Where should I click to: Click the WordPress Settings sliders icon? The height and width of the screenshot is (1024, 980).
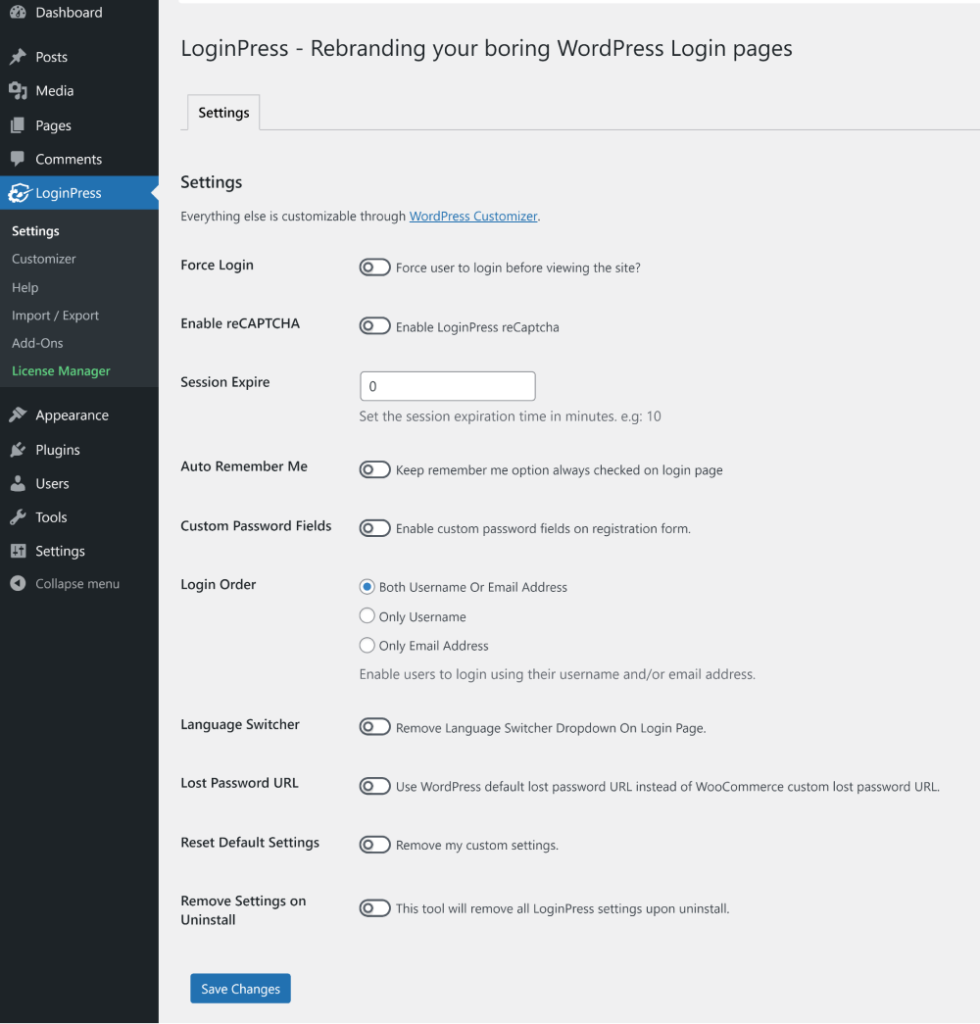pos(18,551)
